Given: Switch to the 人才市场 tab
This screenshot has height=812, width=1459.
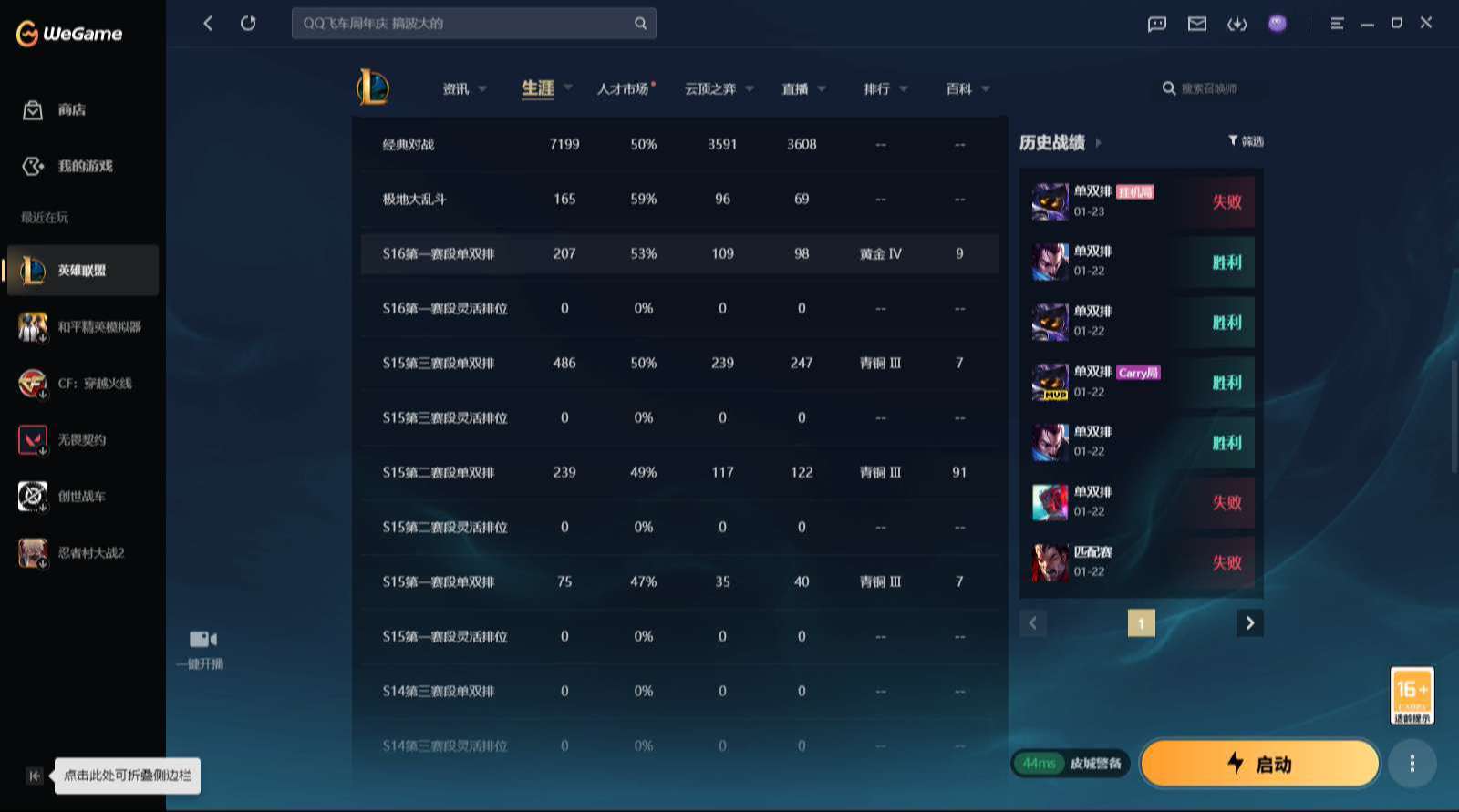Looking at the screenshot, I should pyautogui.click(x=624, y=89).
